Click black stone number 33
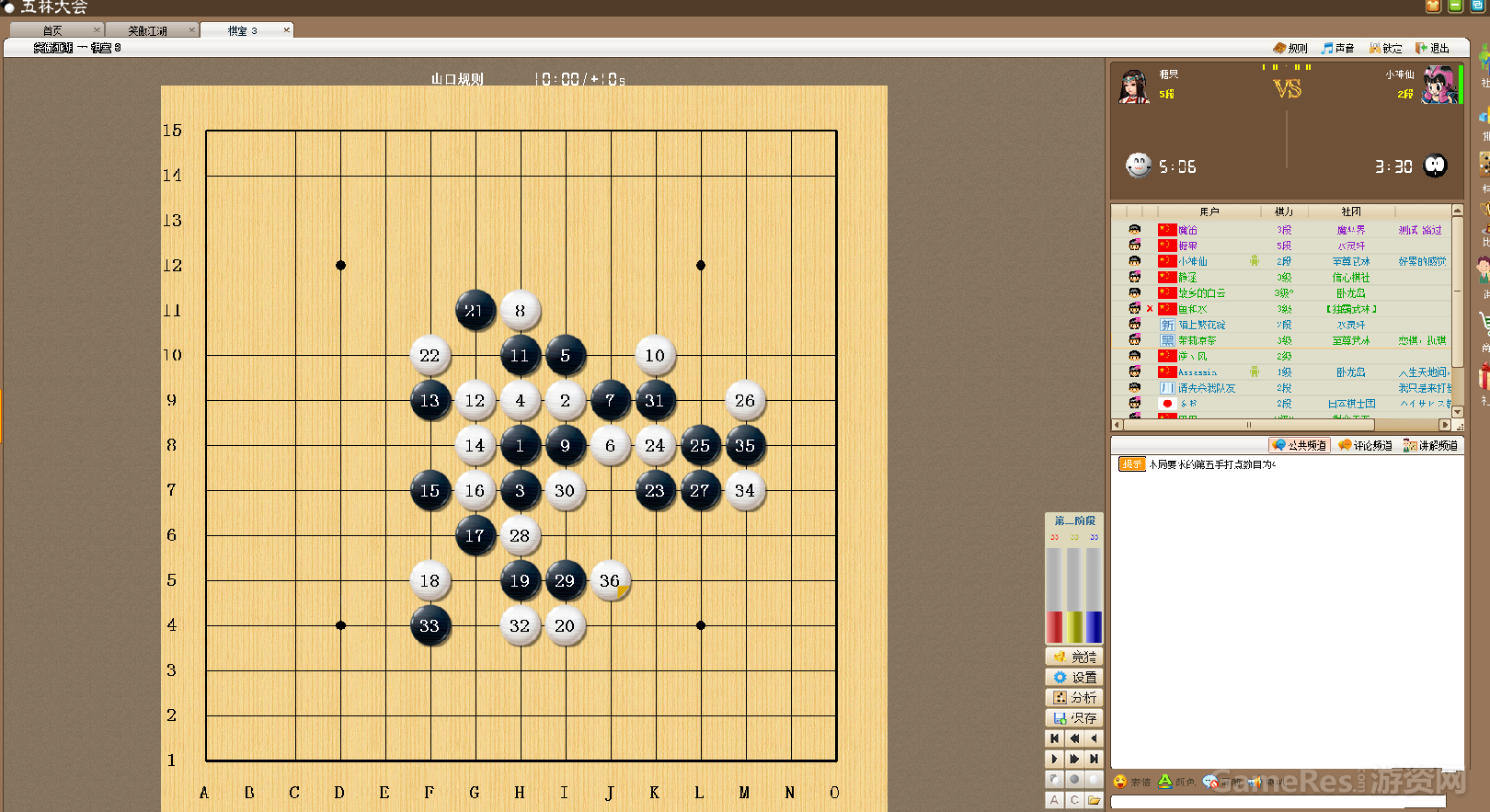The width and height of the screenshot is (1490, 812). [x=430, y=625]
